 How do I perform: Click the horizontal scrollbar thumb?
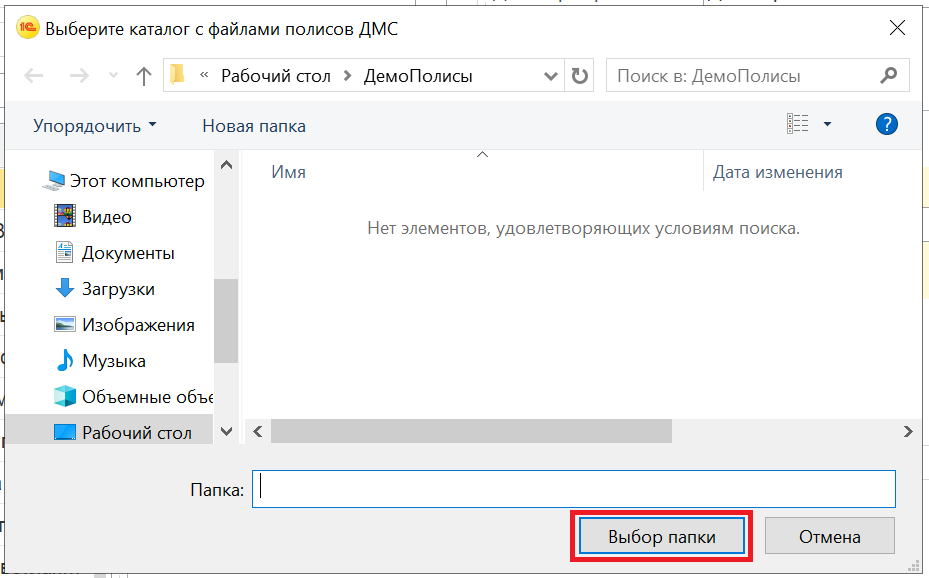pos(470,431)
